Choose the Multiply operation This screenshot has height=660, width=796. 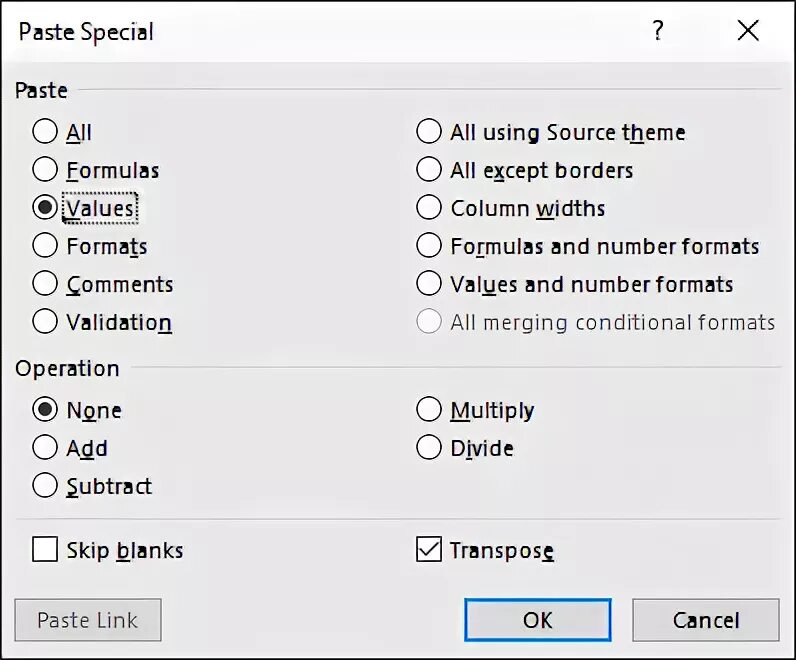click(x=429, y=410)
